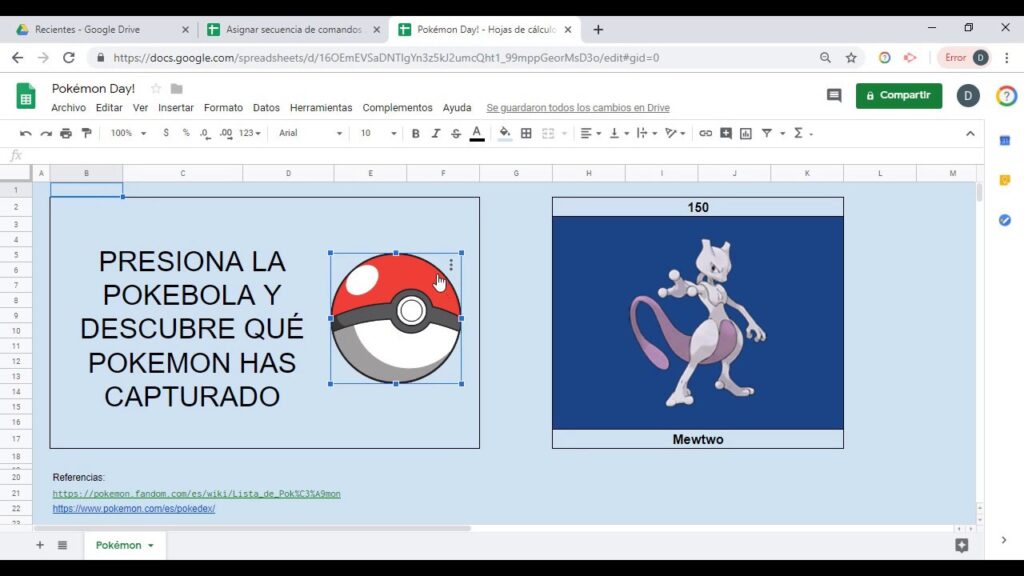Add a new sheet with plus icon
The width and height of the screenshot is (1024, 576).
pyautogui.click(x=40, y=545)
